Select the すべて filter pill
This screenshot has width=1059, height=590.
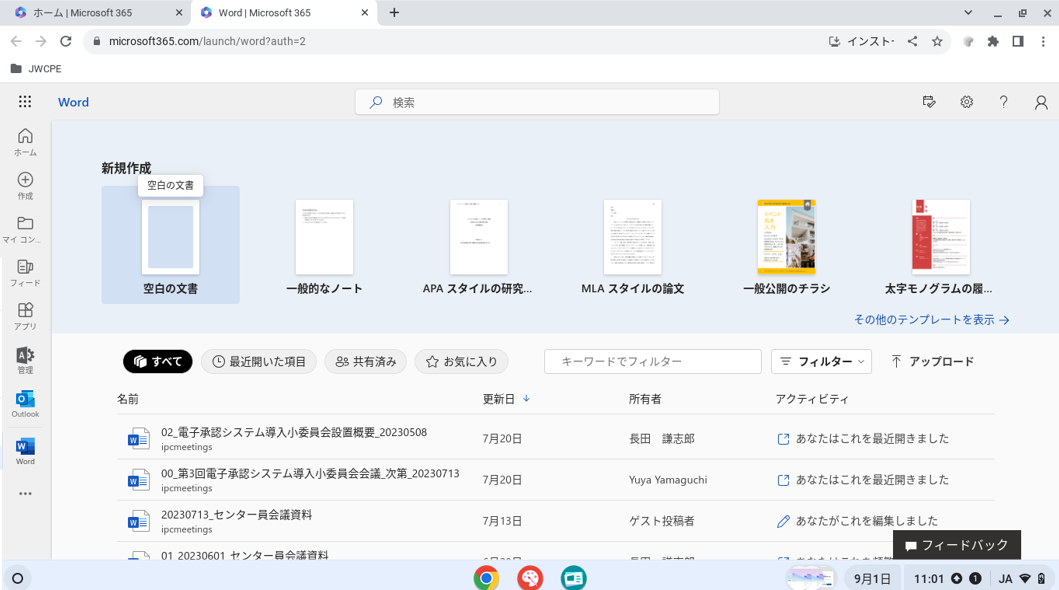pos(157,362)
